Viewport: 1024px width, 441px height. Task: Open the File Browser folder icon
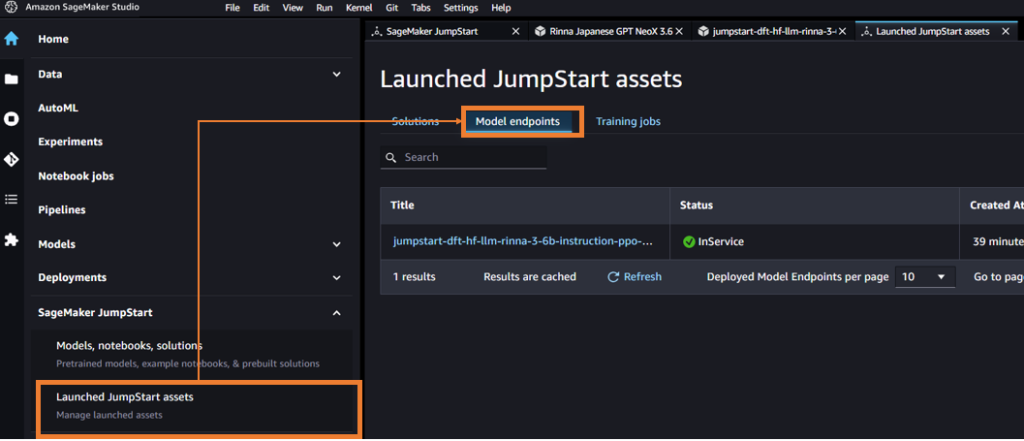point(11,79)
